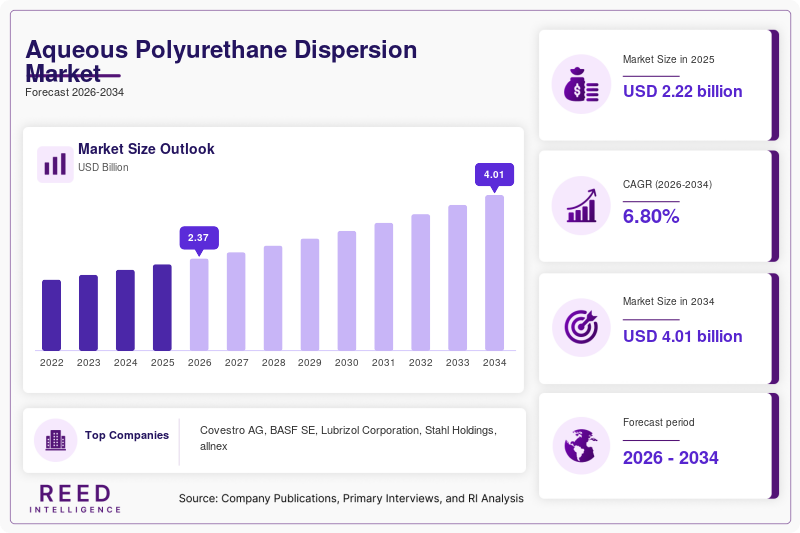
Task: Click the target bullseye icon for 2034
Action: (x=581, y=327)
